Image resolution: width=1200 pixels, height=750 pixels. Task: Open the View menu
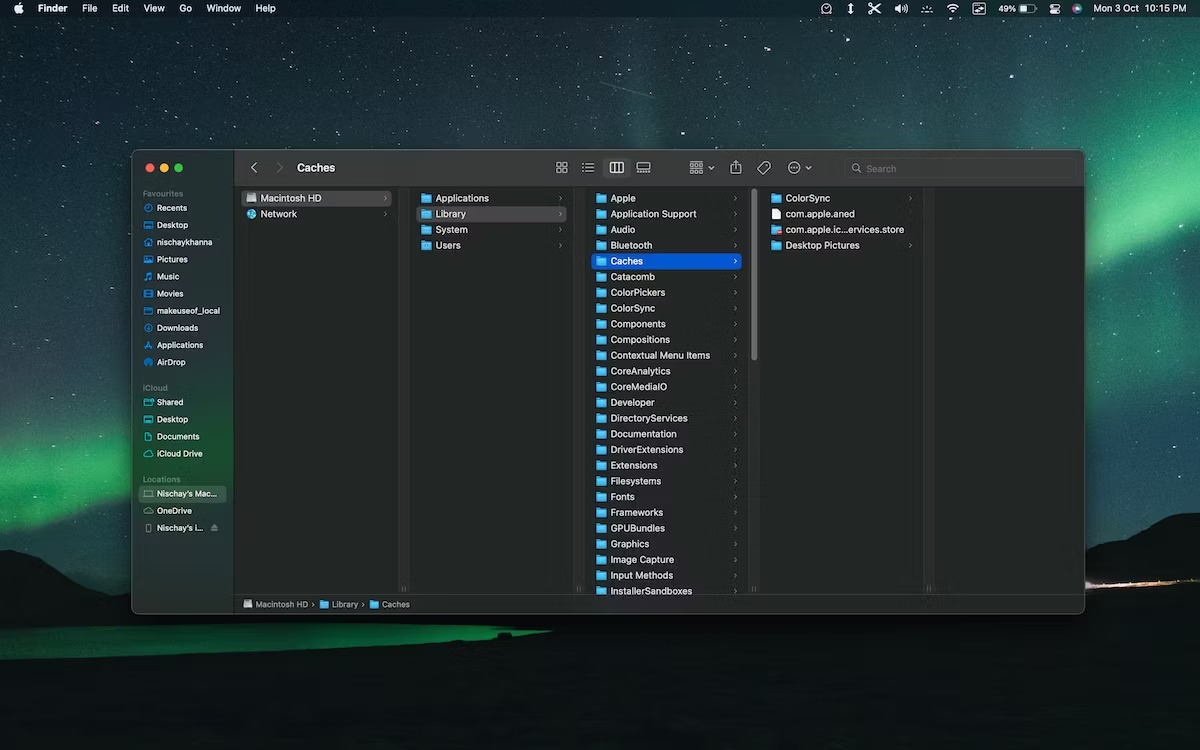(x=154, y=8)
